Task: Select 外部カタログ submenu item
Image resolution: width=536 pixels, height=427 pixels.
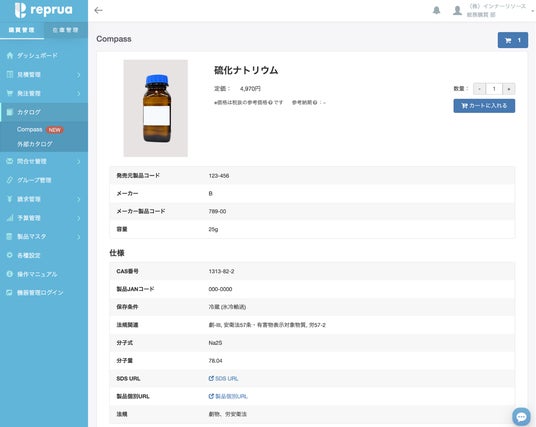Action: (35, 144)
